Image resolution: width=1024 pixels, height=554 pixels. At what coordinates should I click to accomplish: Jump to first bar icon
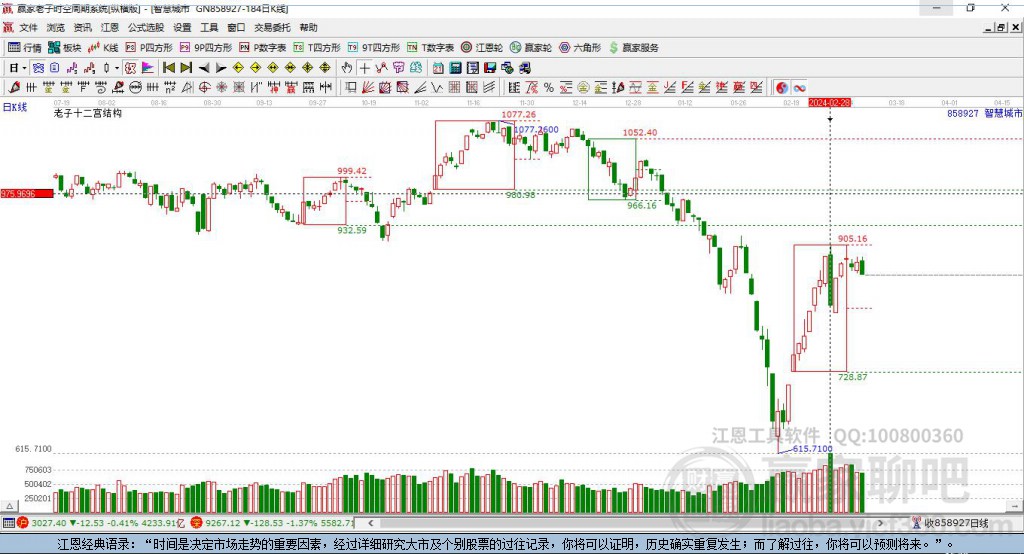168,68
